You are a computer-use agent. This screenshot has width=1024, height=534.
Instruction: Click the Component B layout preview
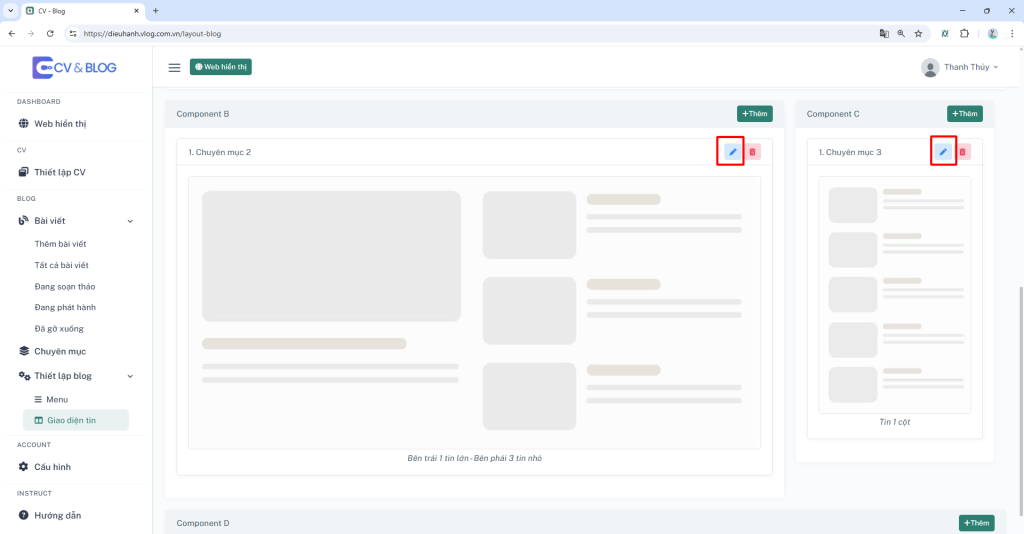pyautogui.click(x=474, y=313)
